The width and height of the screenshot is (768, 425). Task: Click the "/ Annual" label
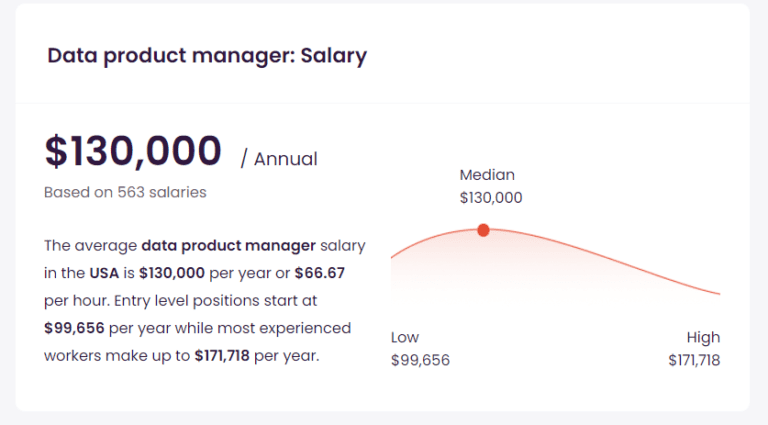[279, 159]
